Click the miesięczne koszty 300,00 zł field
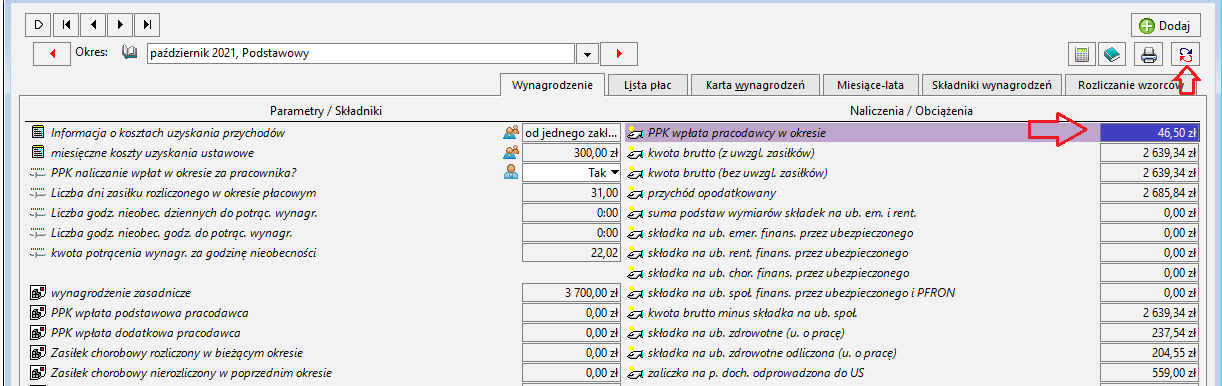Screen dimensions: 1222x386 click(x=571, y=152)
